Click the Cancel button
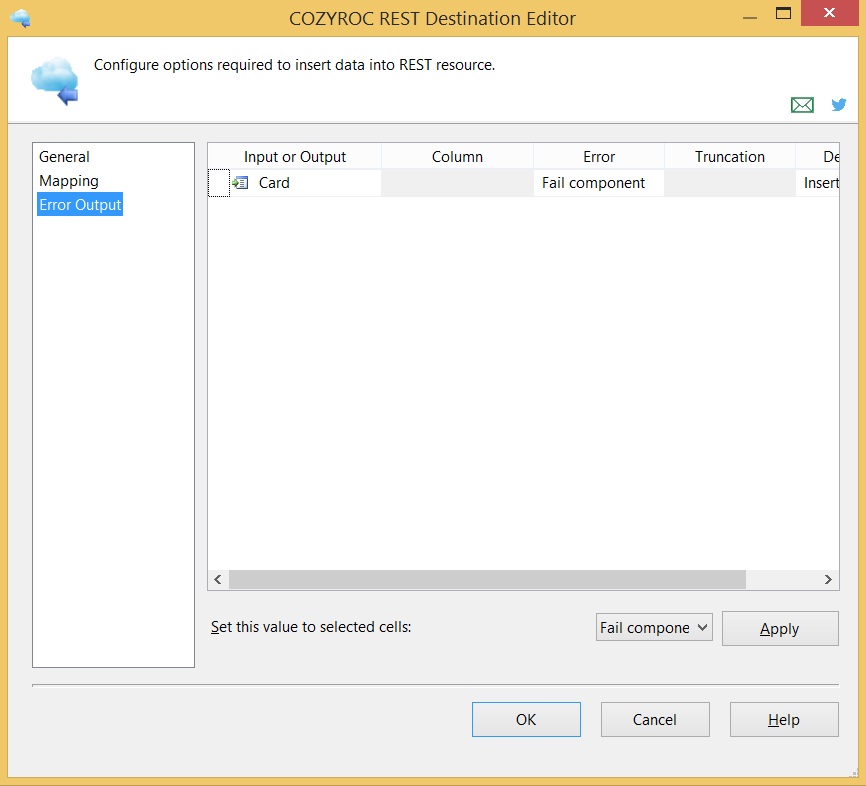Image resolution: width=866 pixels, height=786 pixels. tap(655, 720)
